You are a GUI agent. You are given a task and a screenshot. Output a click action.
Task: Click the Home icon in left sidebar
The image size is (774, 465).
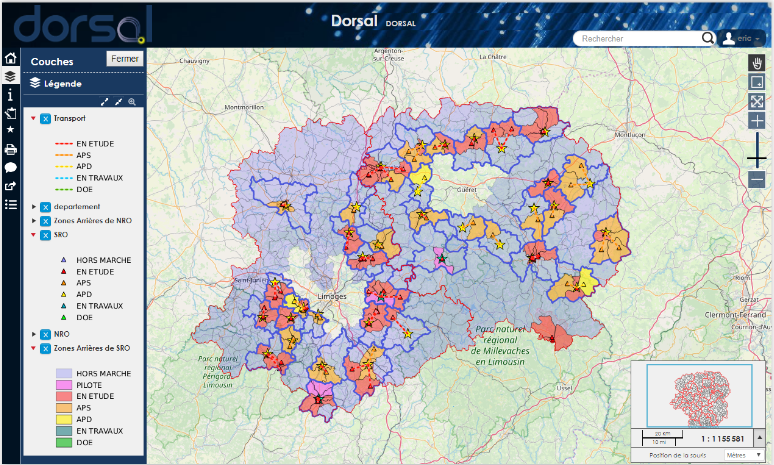(x=10, y=58)
